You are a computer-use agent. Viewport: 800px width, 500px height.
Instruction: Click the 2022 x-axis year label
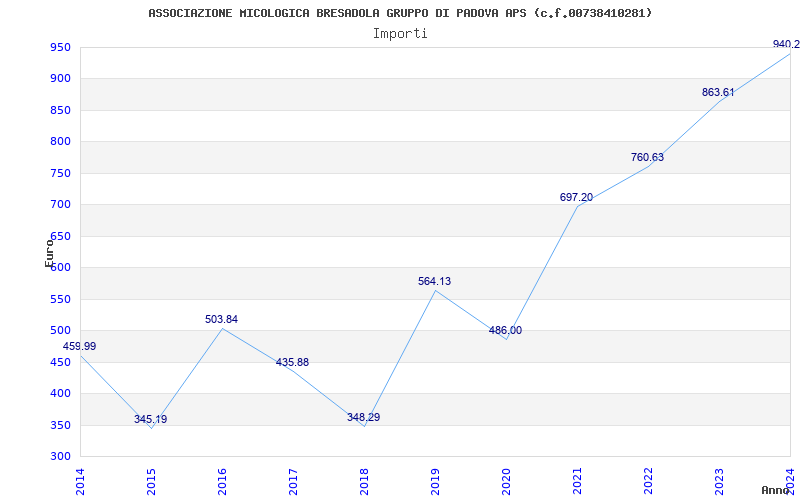click(x=648, y=481)
